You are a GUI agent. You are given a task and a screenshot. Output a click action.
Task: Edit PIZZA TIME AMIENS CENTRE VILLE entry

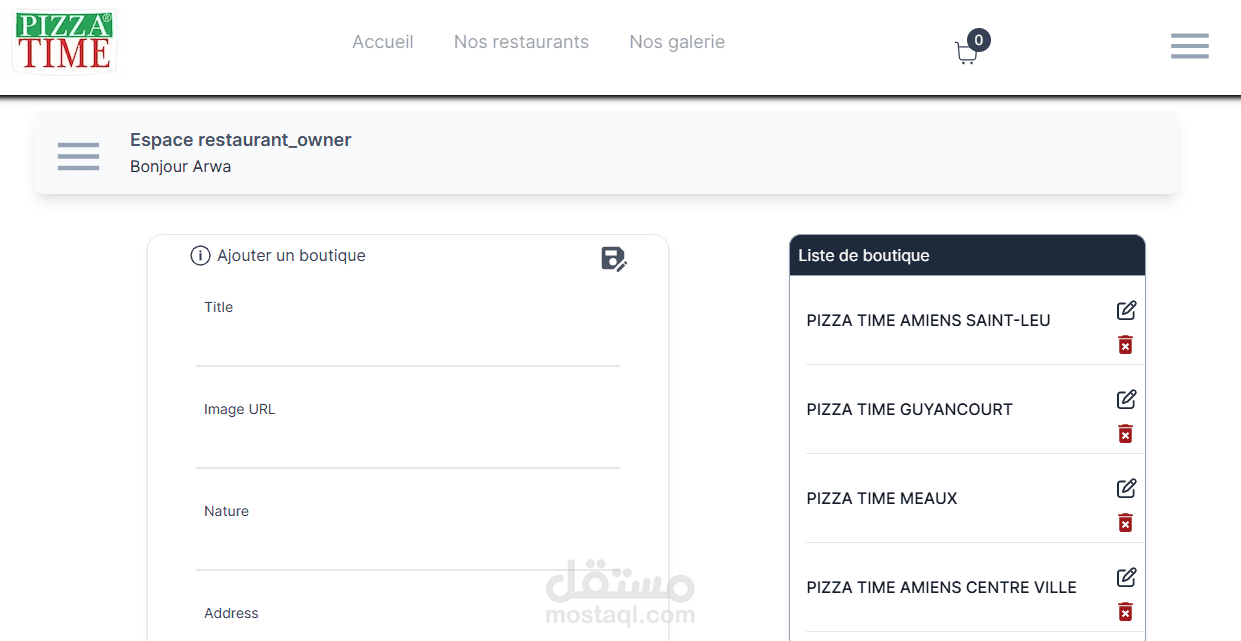(x=1126, y=577)
